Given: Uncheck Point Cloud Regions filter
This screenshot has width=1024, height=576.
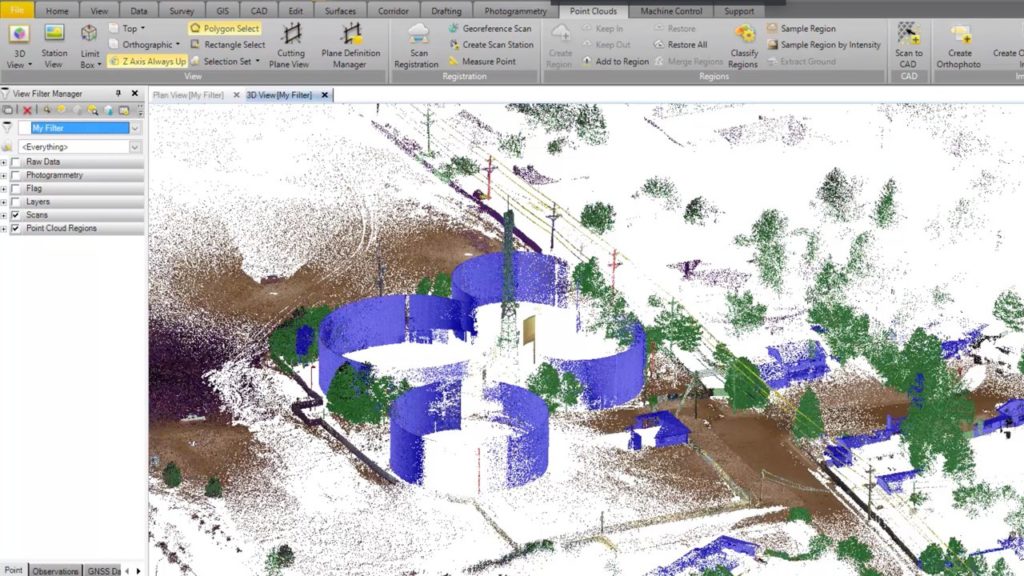Looking at the screenshot, I should click(16, 226).
